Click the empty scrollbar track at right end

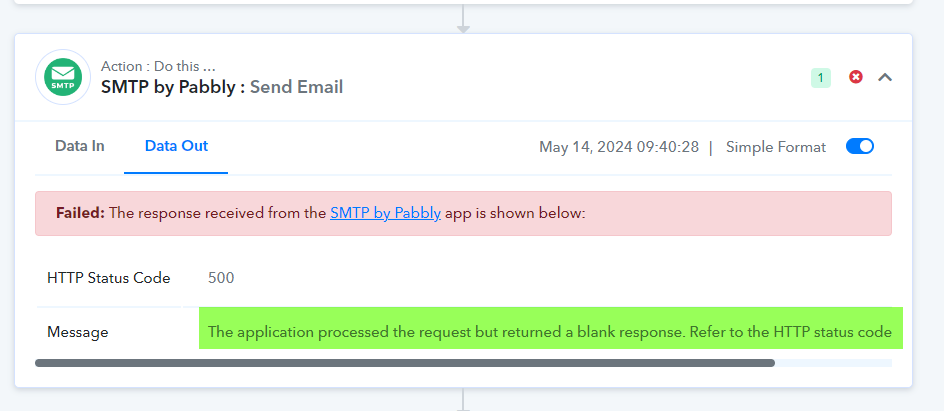833,363
